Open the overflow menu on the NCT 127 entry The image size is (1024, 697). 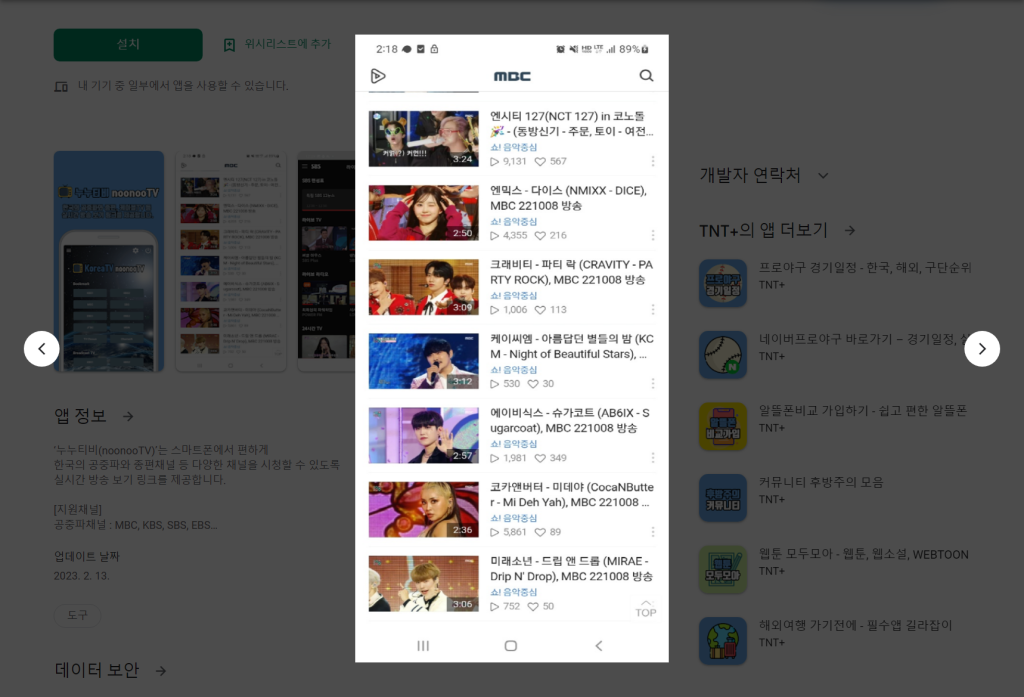(x=653, y=161)
